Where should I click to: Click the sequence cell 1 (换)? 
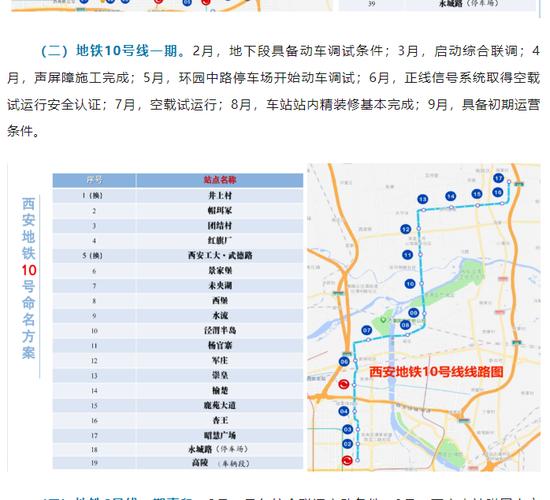tap(93, 195)
